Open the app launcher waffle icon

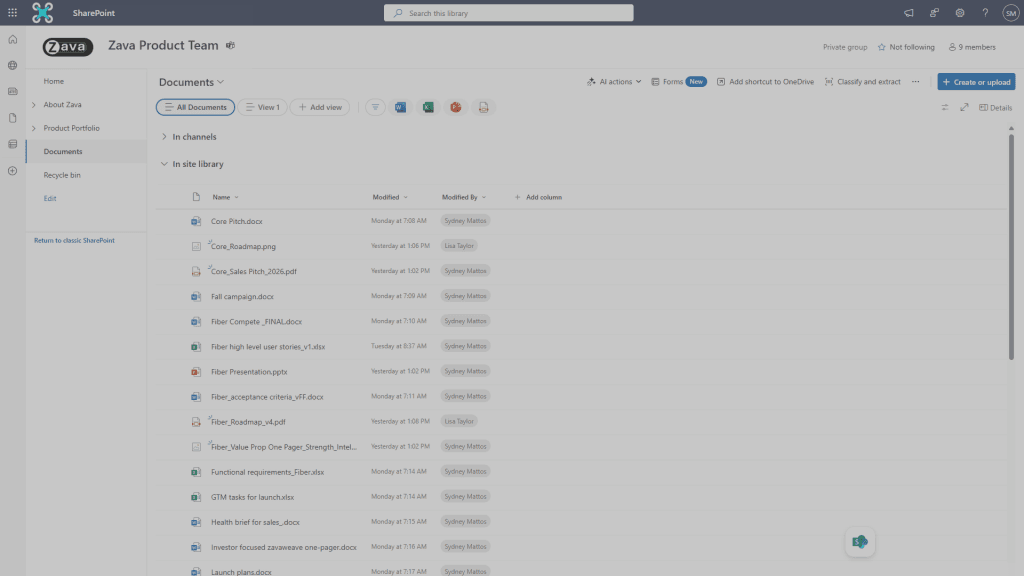click(x=12, y=12)
